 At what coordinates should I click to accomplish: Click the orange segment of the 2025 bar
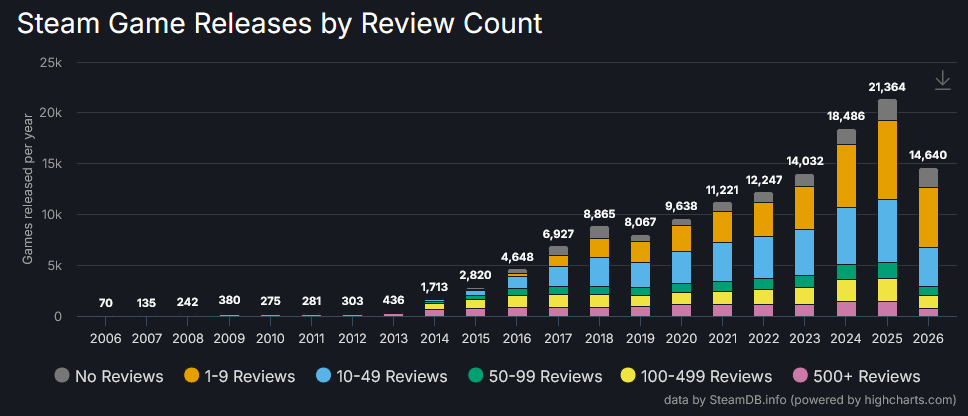(x=887, y=160)
